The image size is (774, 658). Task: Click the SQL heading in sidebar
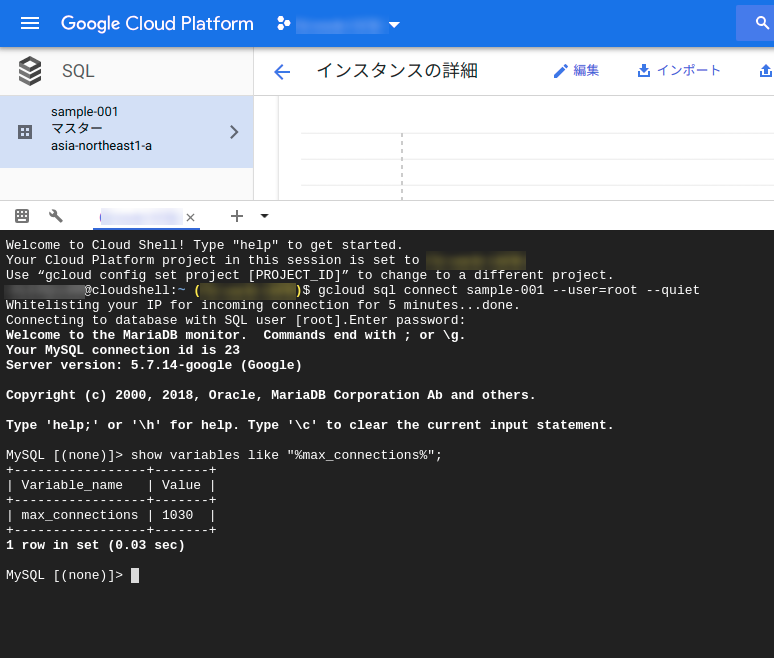[x=78, y=71]
